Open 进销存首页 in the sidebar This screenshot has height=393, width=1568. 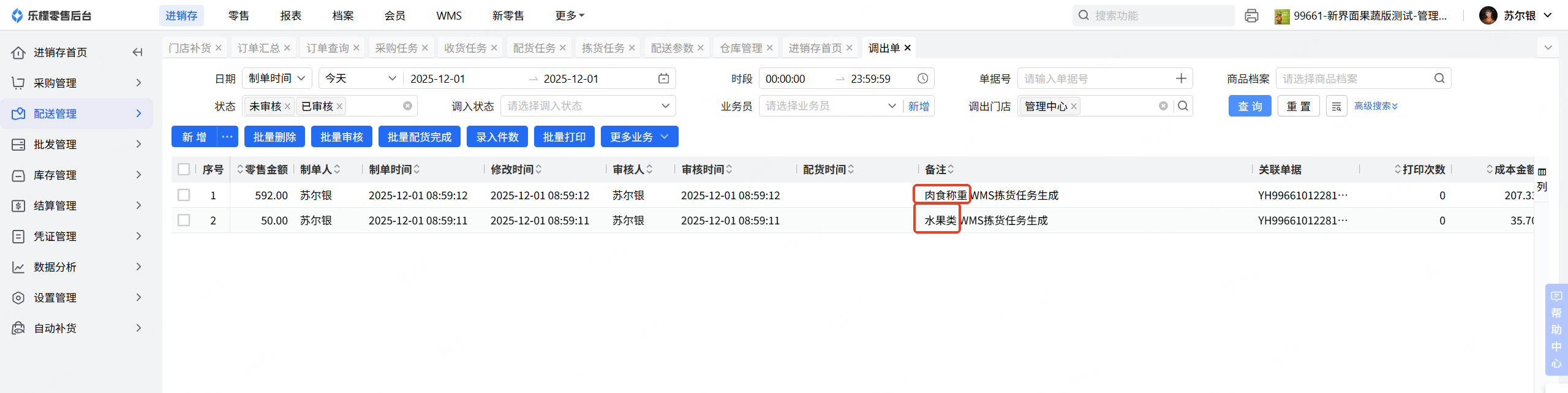[60, 52]
